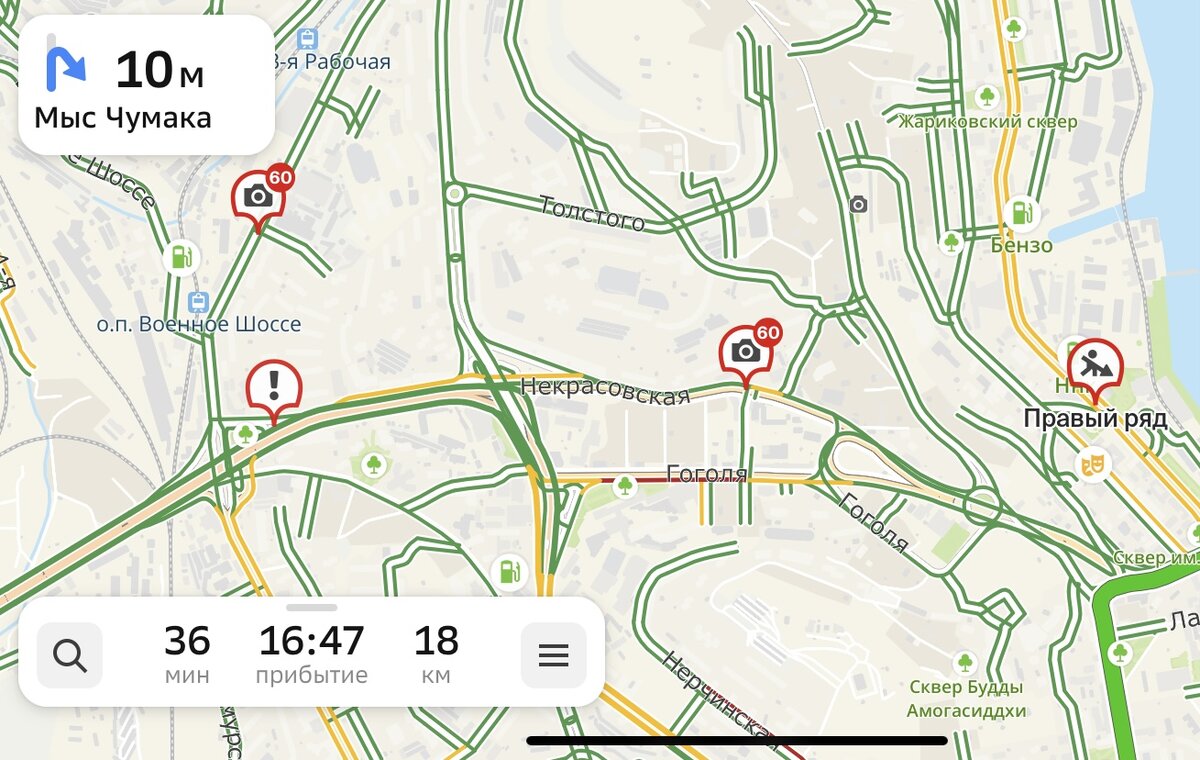This screenshot has height=760, width=1200.
Task: Select the exclamation warning marker
Action: point(274,391)
